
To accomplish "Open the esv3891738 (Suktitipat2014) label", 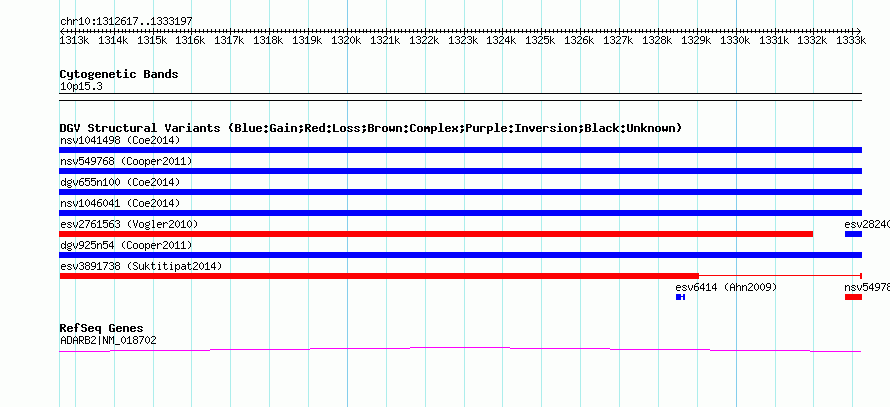I will pyautogui.click(x=141, y=266).
